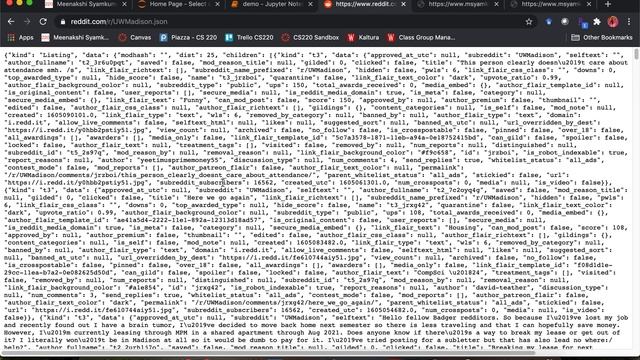Image resolution: width=640 pixels, height=360 pixels.
Task: Open the Meenakshi Syamk... bookmark
Action: 75,38
